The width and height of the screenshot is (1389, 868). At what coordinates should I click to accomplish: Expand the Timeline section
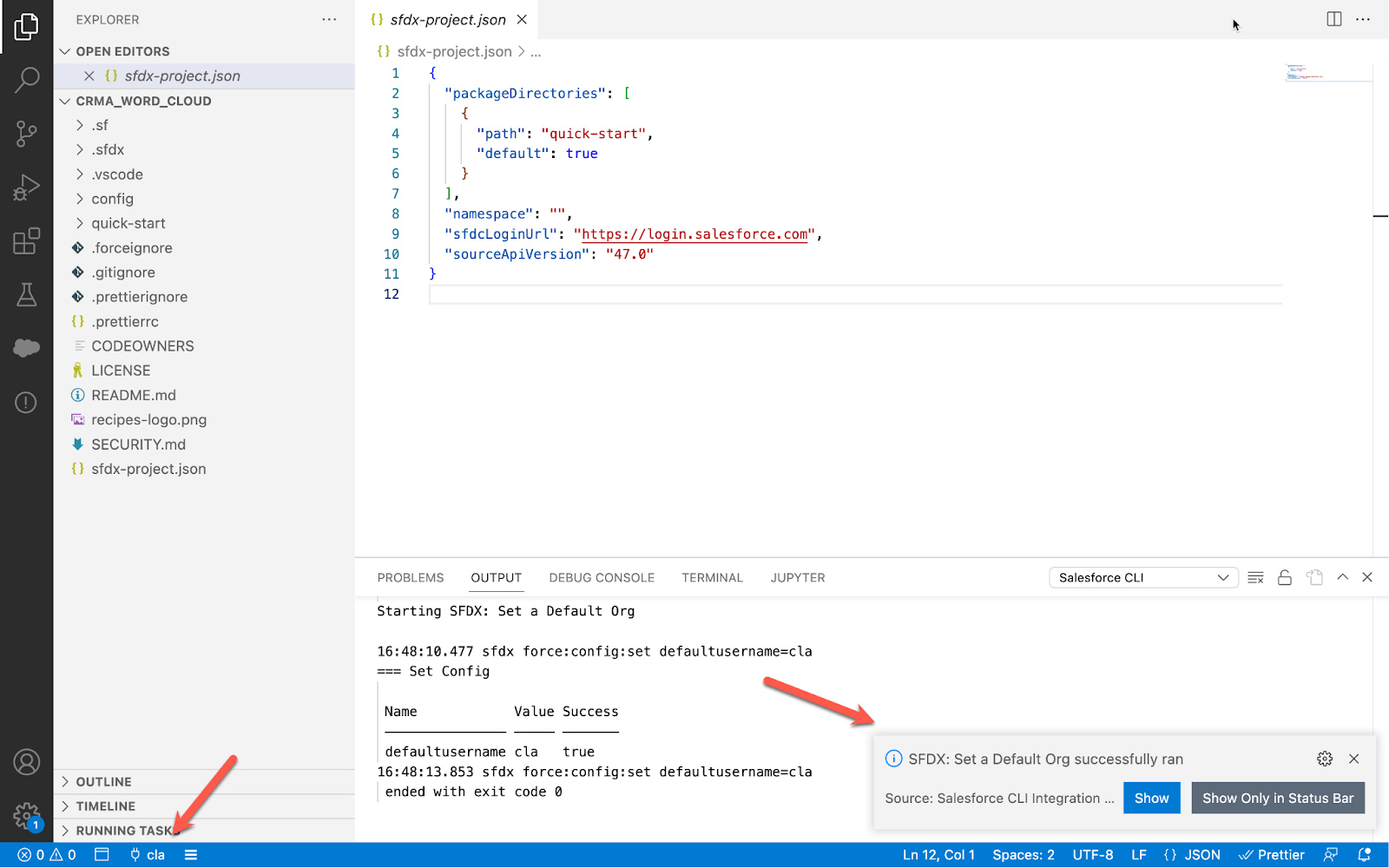pyautogui.click(x=204, y=806)
